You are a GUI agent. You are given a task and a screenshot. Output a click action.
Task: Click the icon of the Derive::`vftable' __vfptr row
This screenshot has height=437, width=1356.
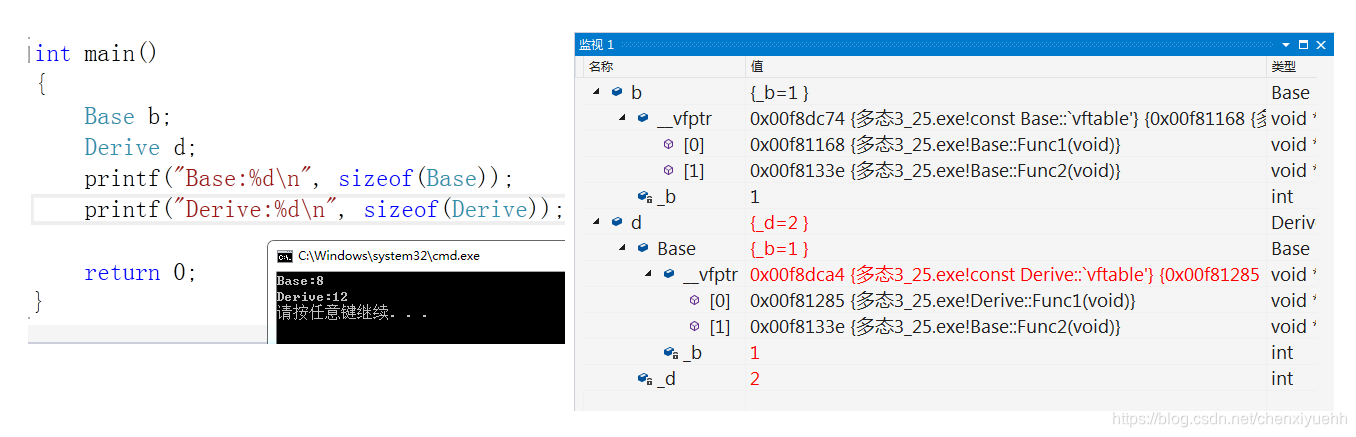(x=668, y=274)
